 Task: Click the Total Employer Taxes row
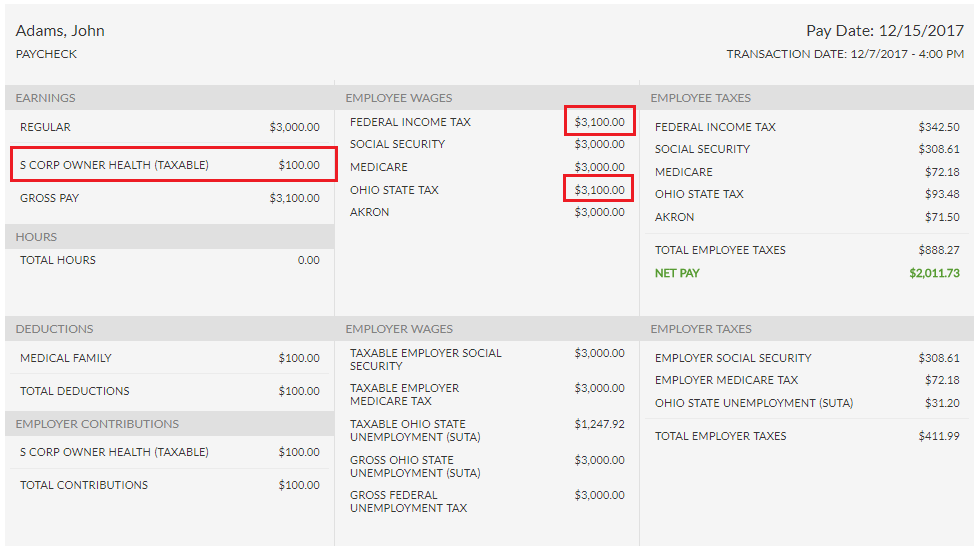click(x=806, y=436)
